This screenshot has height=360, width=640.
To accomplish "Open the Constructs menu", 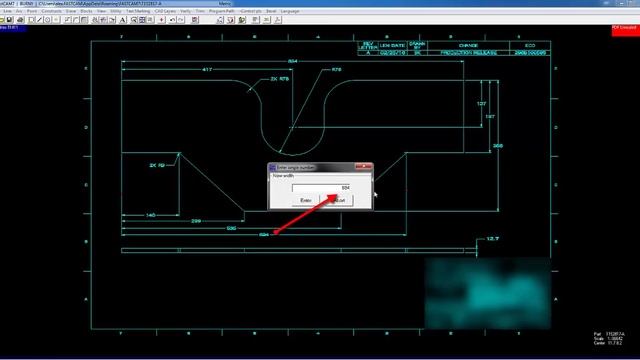I will pyautogui.click(x=51, y=11).
